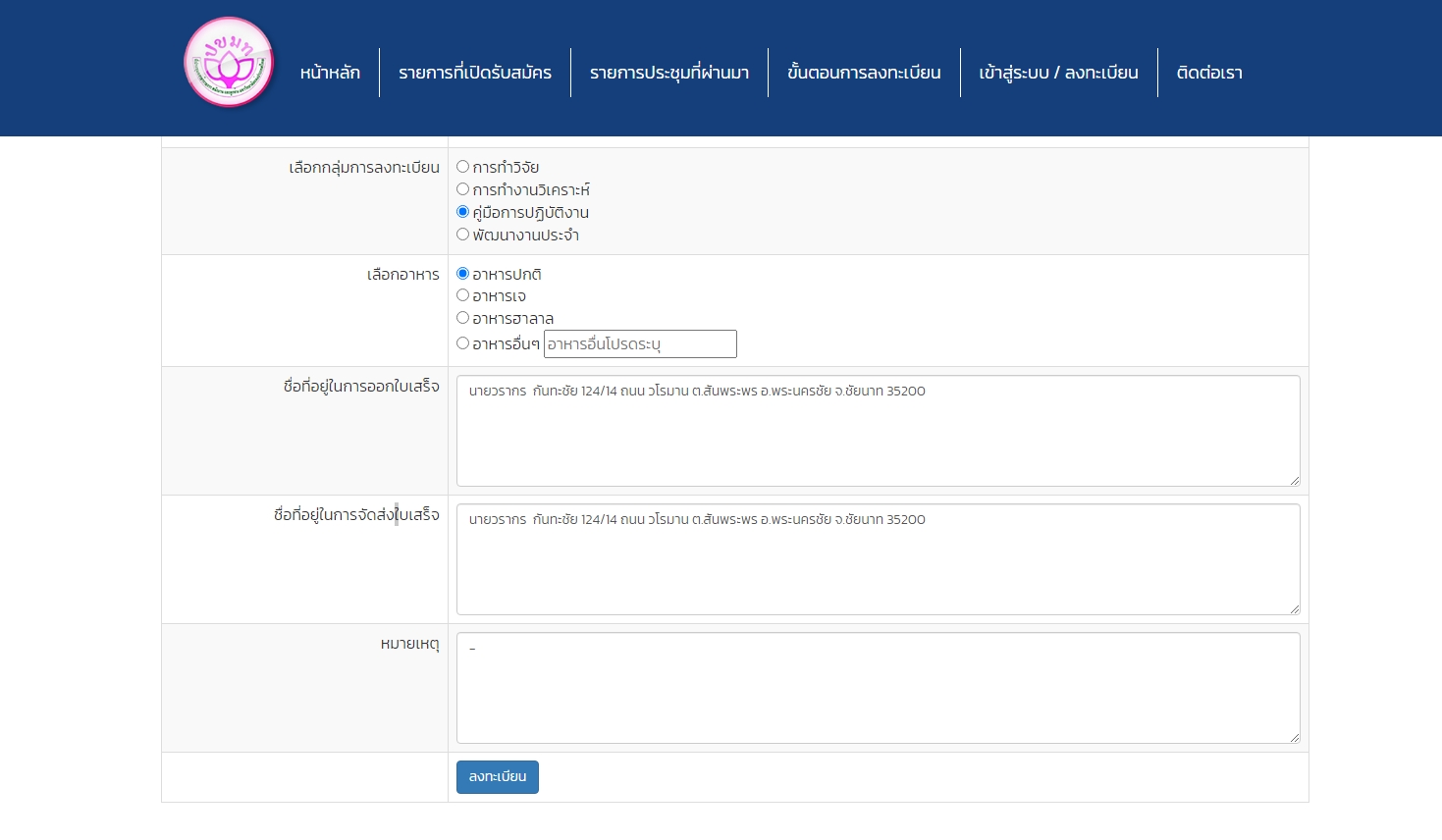Click the receipt issuing address textarea
Viewport: 1442px width, 840px height.
pyautogui.click(x=879, y=431)
